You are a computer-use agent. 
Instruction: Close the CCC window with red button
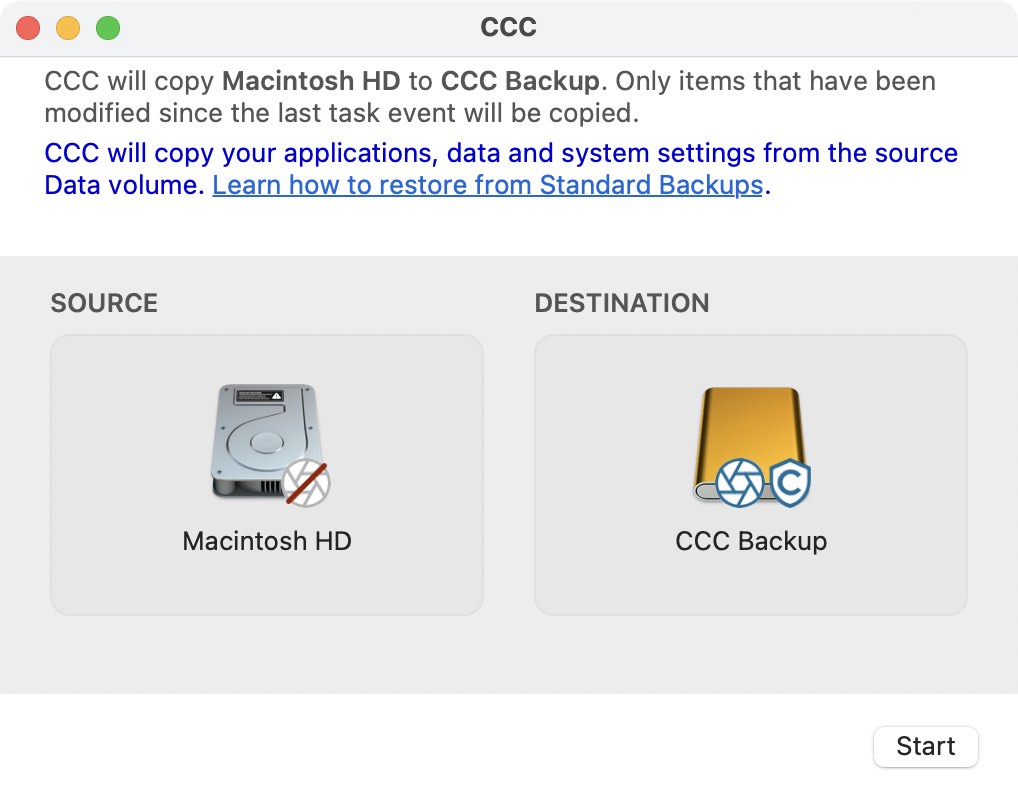[x=28, y=28]
